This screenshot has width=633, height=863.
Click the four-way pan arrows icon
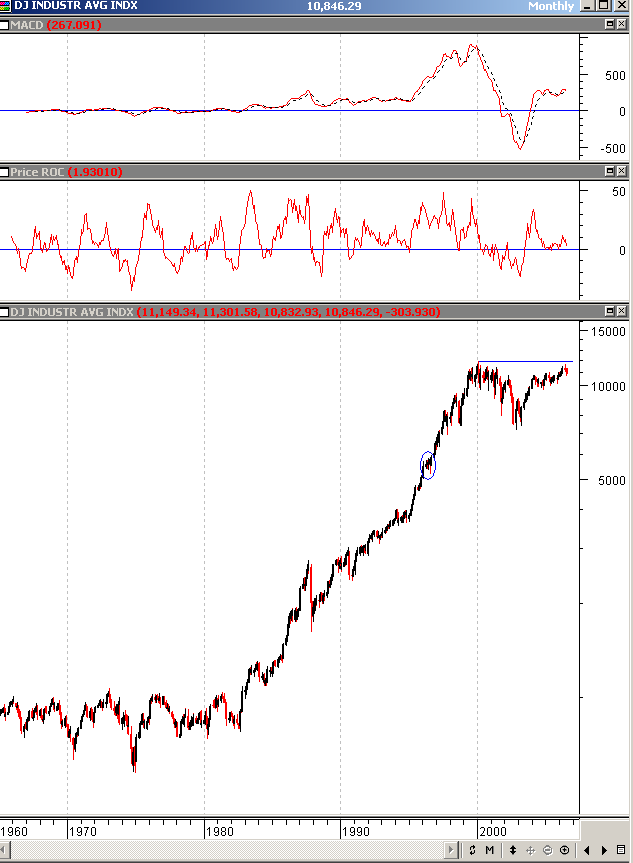pos(530,850)
